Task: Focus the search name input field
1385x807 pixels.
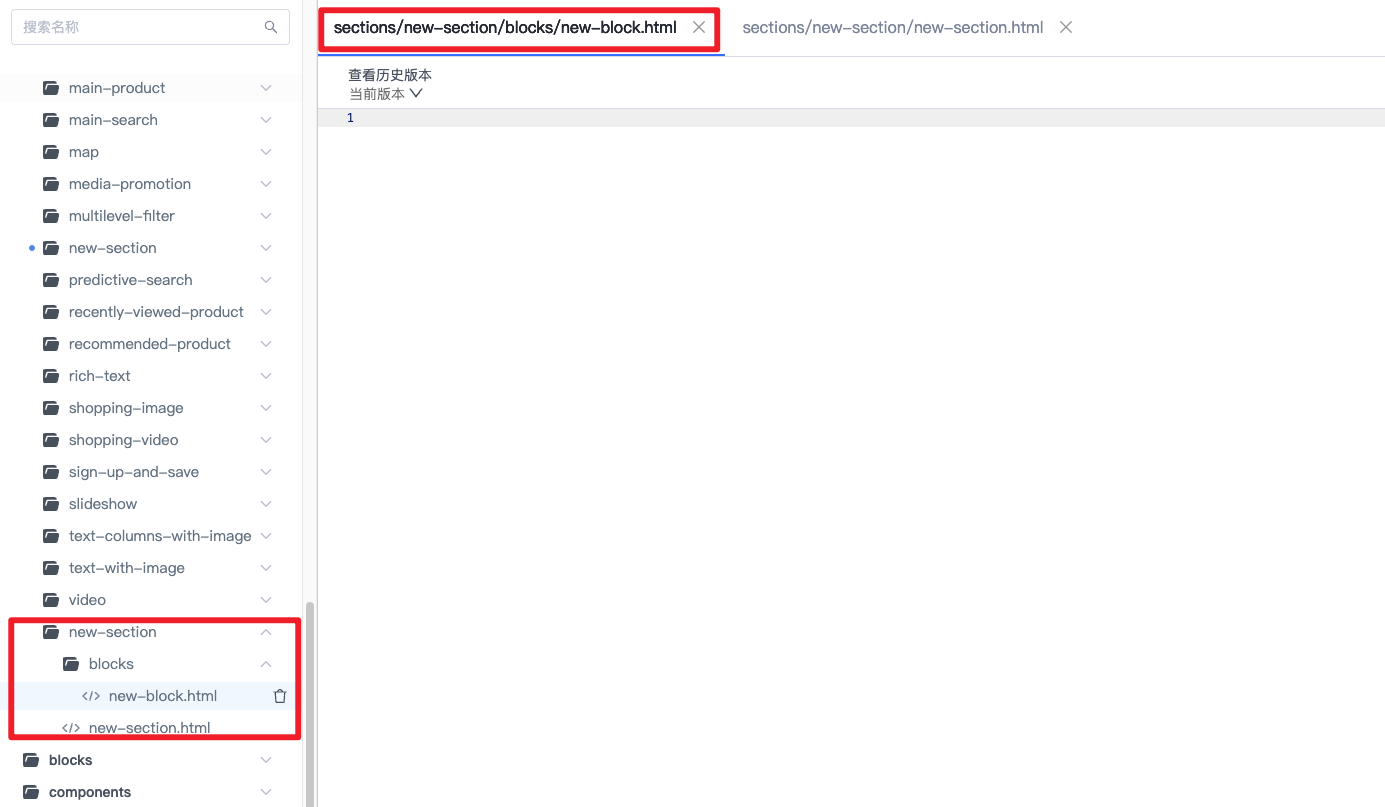Action: coord(140,27)
